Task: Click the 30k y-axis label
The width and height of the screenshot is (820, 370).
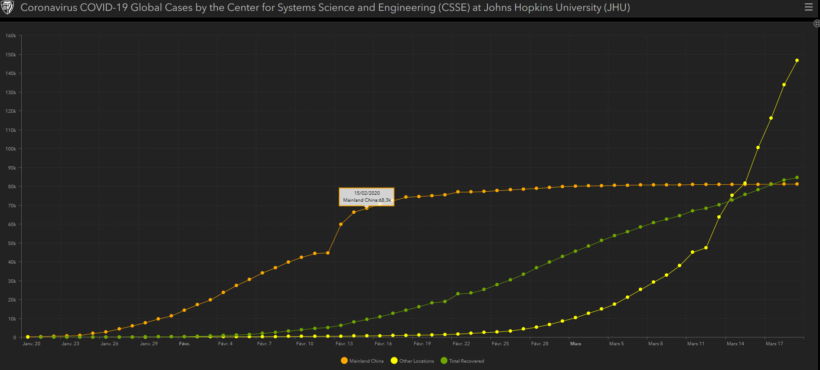Action: pos(13,281)
